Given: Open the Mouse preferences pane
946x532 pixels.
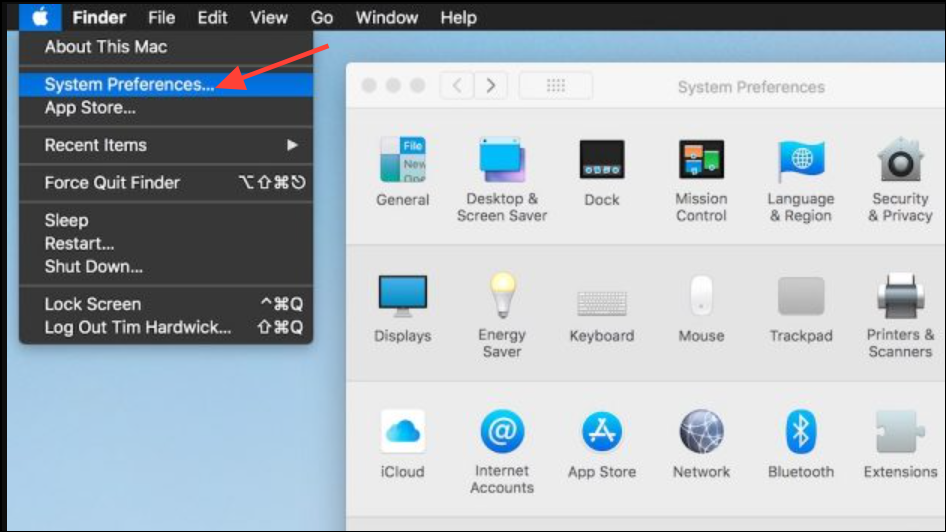Looking at the screenshot, I should tap(701, 309).
